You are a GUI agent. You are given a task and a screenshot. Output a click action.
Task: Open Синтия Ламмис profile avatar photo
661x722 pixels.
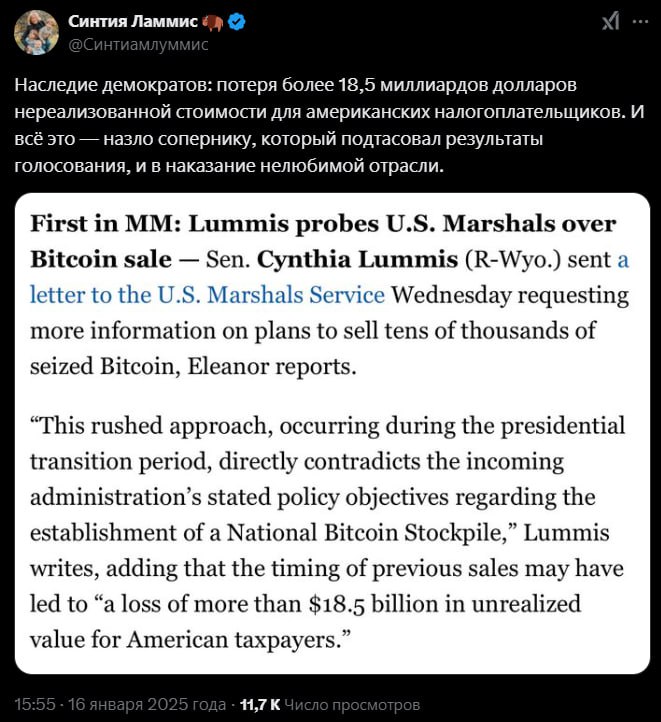coord(36,32)
